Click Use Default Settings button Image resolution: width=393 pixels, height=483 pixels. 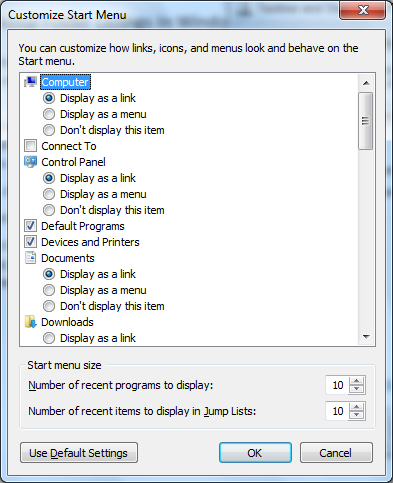(79, 453)
